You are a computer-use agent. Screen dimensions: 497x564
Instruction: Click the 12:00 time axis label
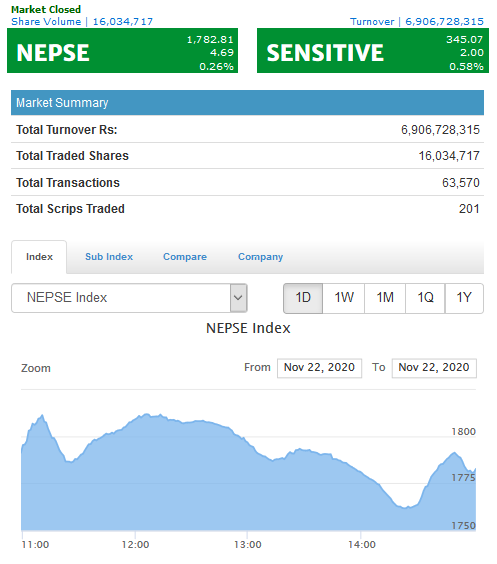click(135, 545)
